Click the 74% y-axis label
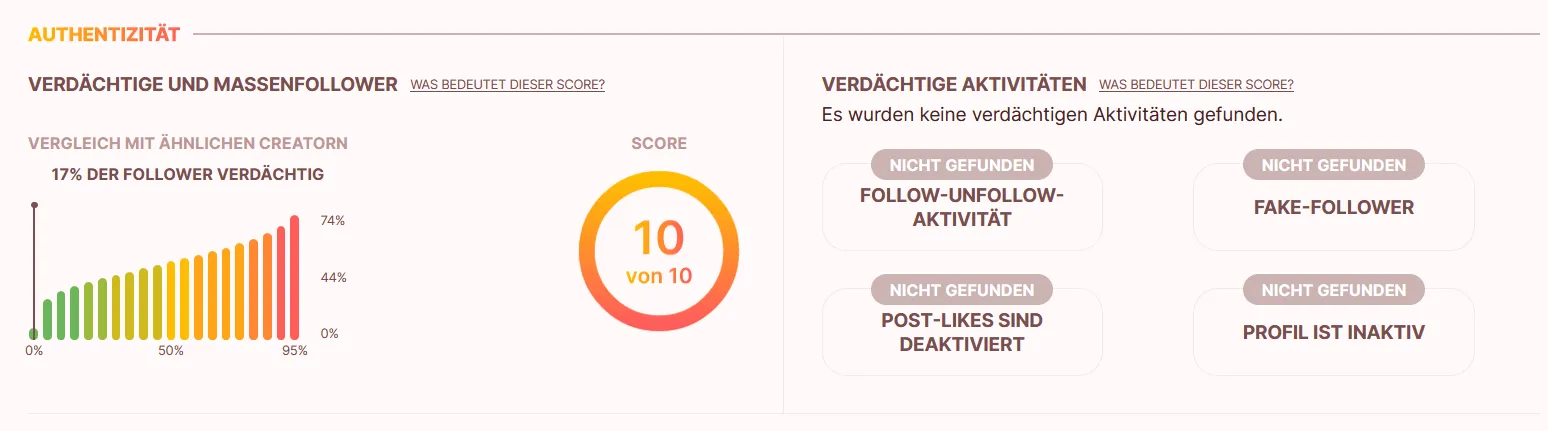This screenshot has width=1548, height=431. tap(332, 221)
